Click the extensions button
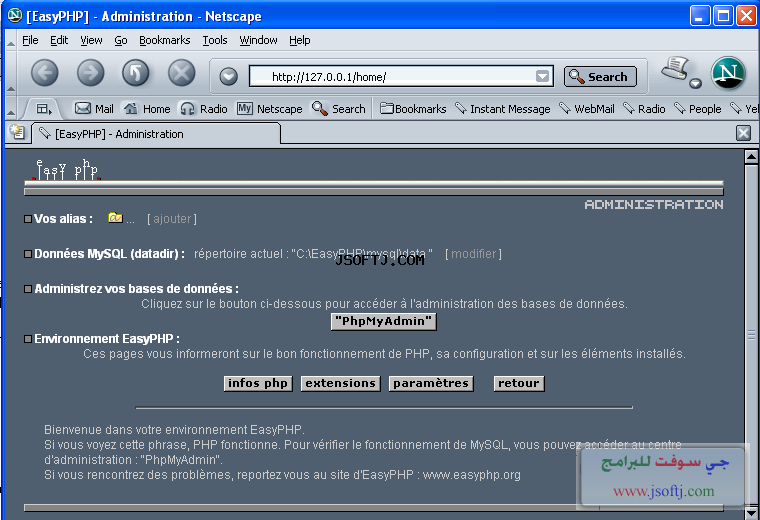This screenshot has width=760, height=520. coord(340,383)
